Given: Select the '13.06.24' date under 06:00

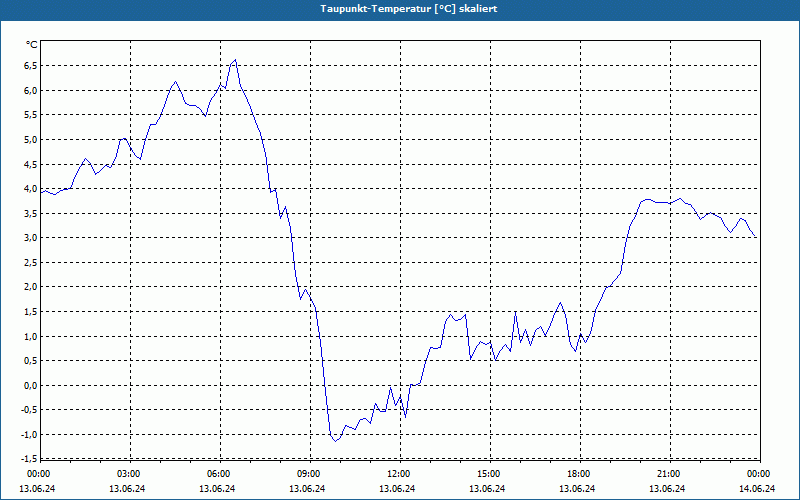Looking at the screenshot, I should pyautogui.click(x=217, y=489).
